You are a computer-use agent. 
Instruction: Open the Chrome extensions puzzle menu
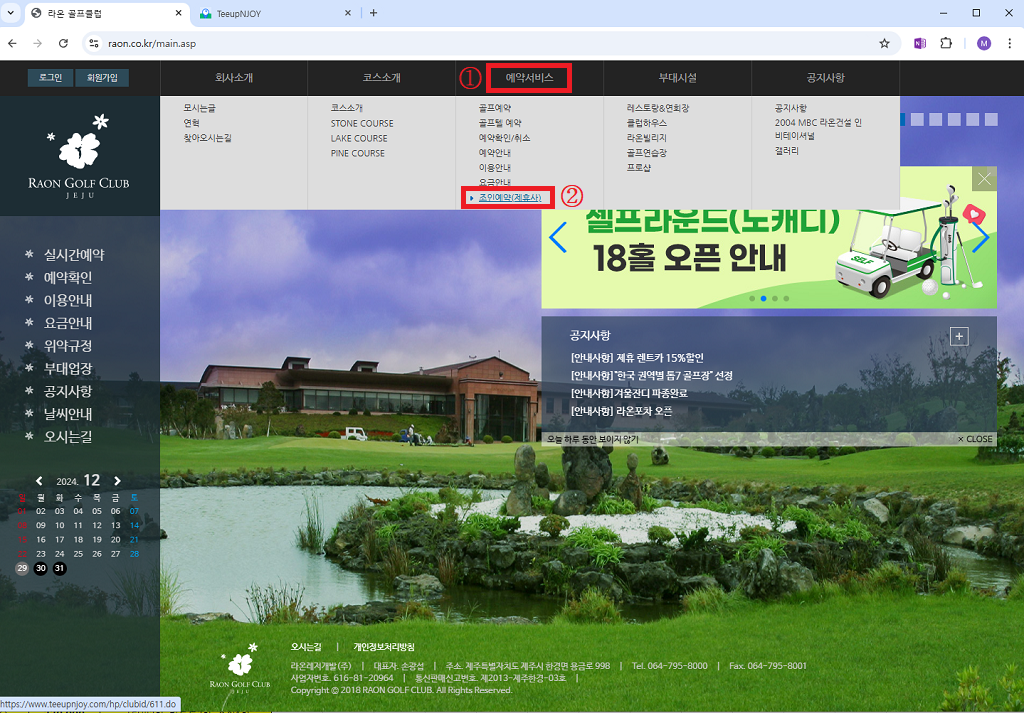click(x=946, y=43)
